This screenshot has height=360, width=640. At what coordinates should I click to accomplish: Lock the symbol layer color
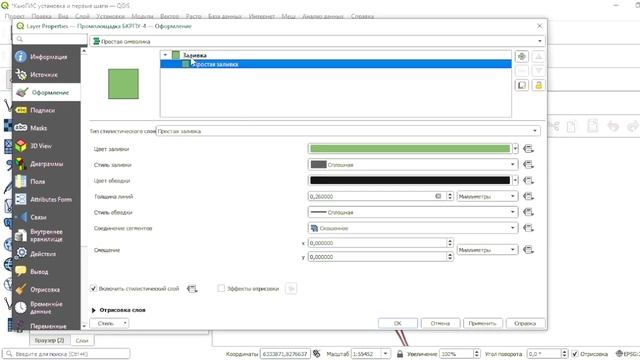[538, 85]
